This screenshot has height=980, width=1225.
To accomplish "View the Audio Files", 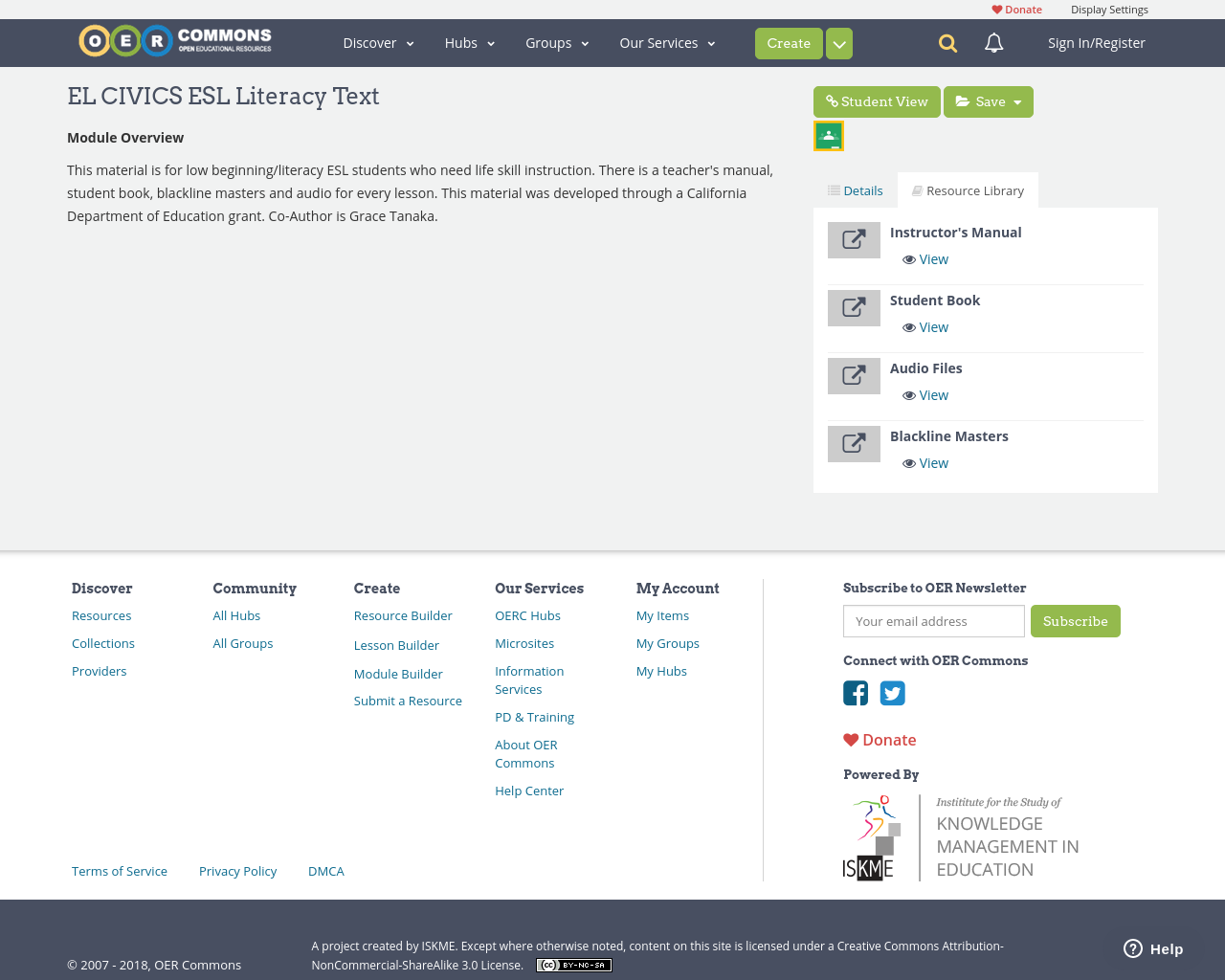I will 925,395.
